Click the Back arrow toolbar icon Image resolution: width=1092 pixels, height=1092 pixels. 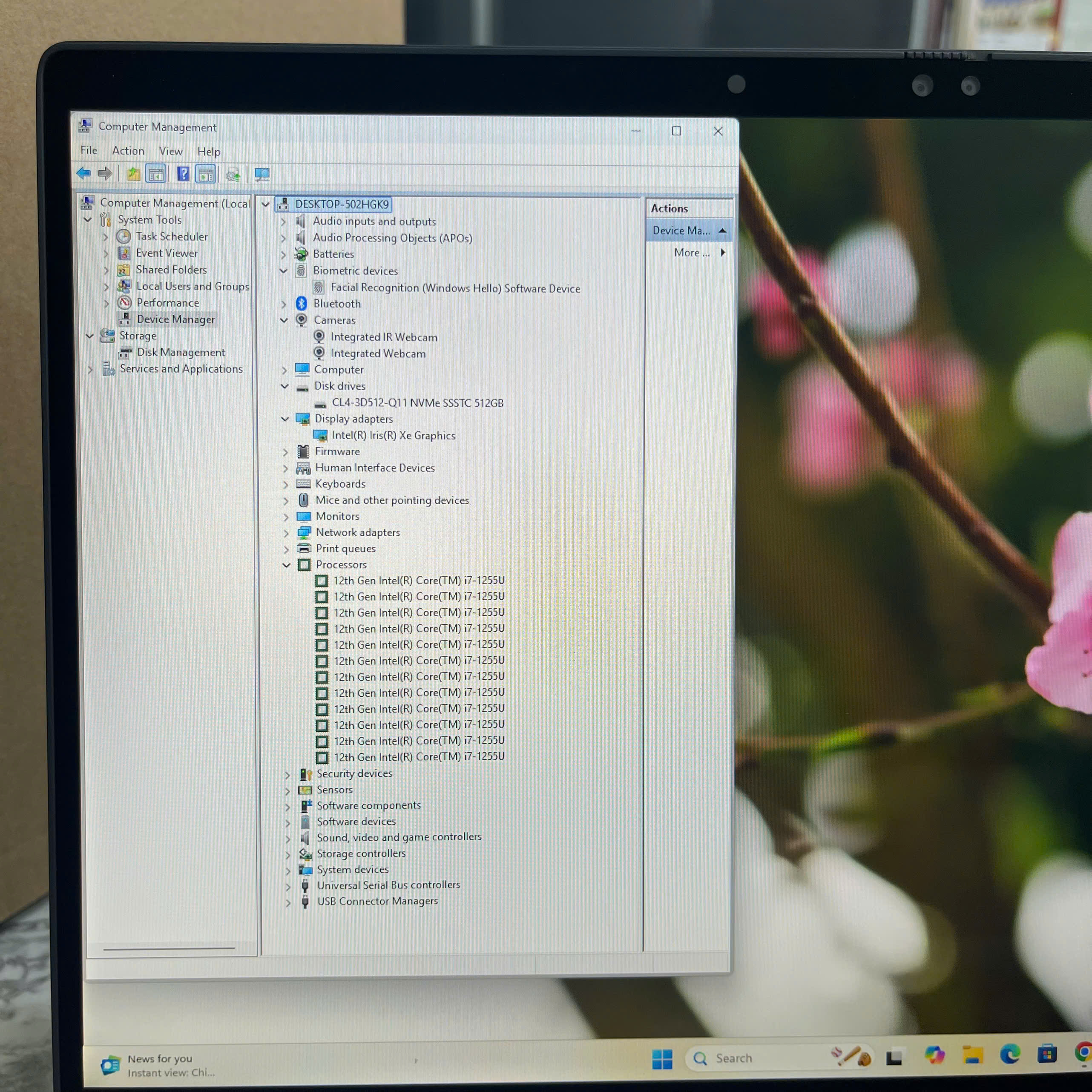coord(83,173)
